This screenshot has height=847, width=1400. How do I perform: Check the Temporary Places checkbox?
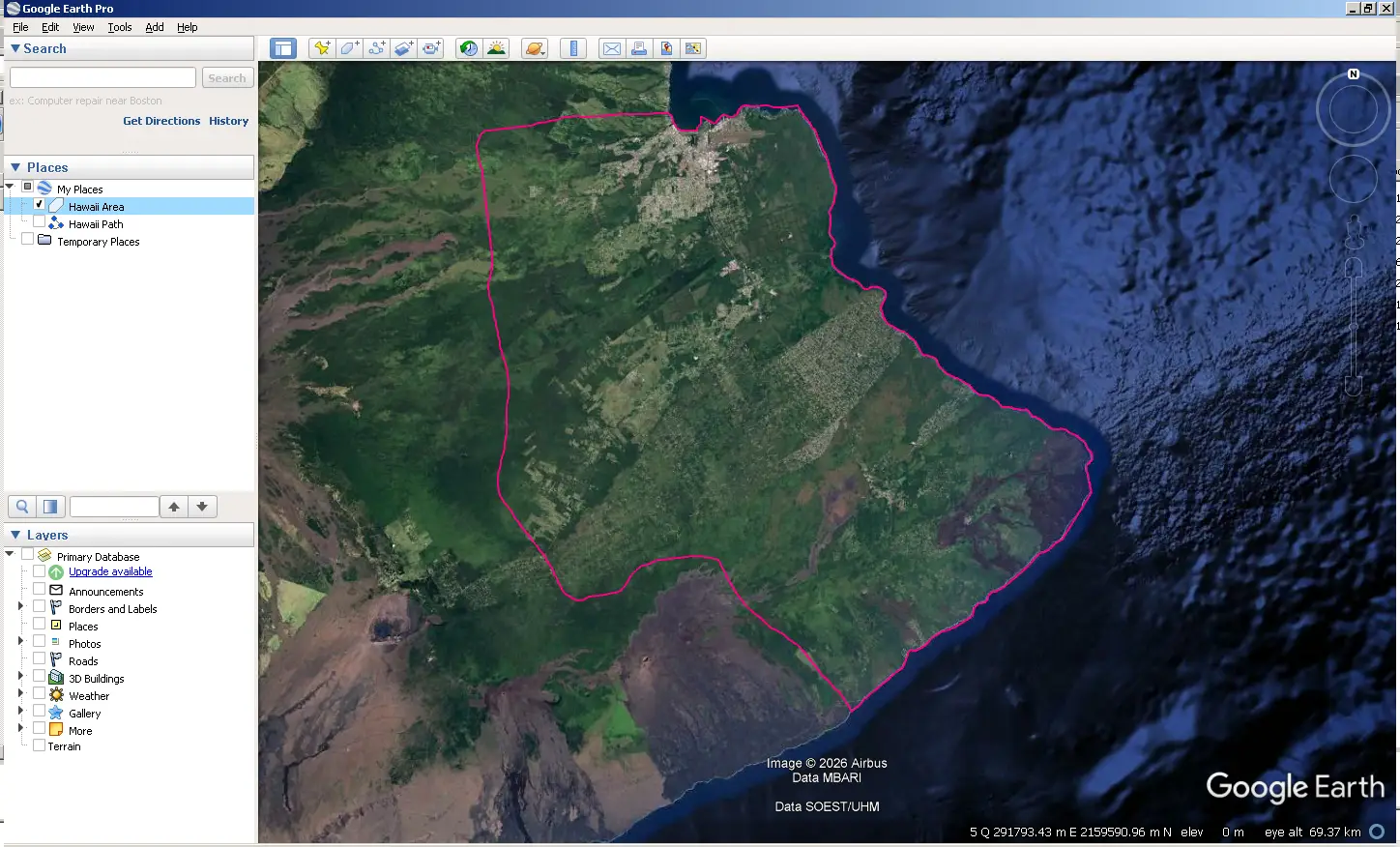[28, 240]
